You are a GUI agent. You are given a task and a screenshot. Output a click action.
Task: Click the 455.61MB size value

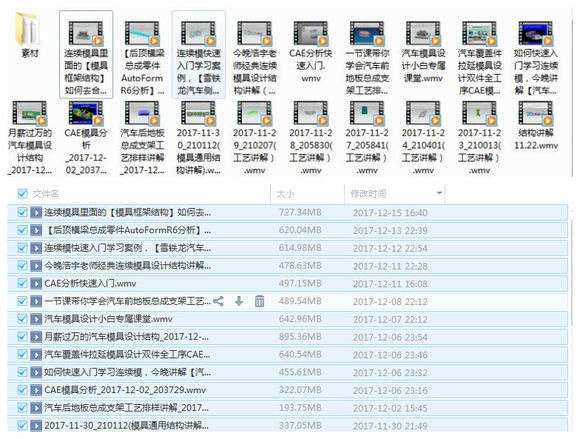click(x=300, y=372)
